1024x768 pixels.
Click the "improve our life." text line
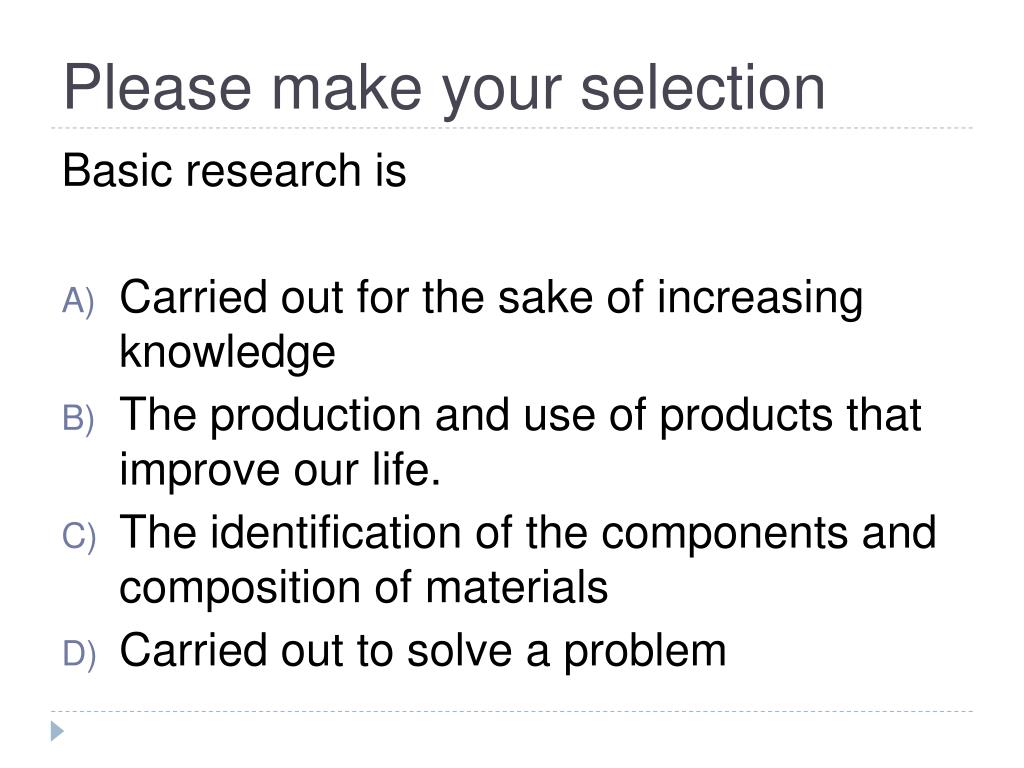point(280,470)
